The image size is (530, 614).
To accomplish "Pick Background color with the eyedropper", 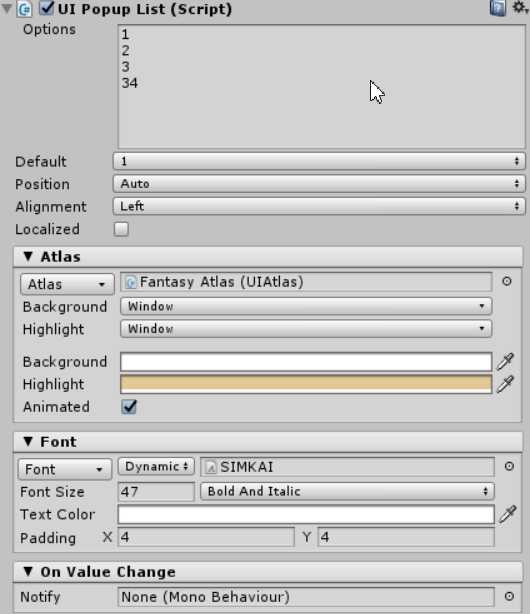I will tap(505, 361).
